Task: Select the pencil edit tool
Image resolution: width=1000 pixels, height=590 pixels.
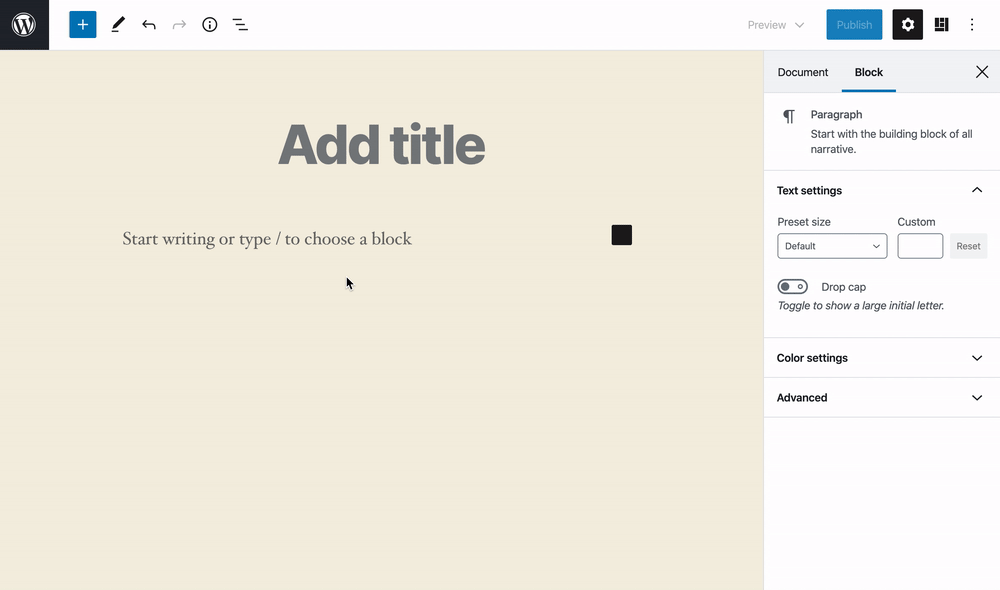Action: click(x=118, y=25)
